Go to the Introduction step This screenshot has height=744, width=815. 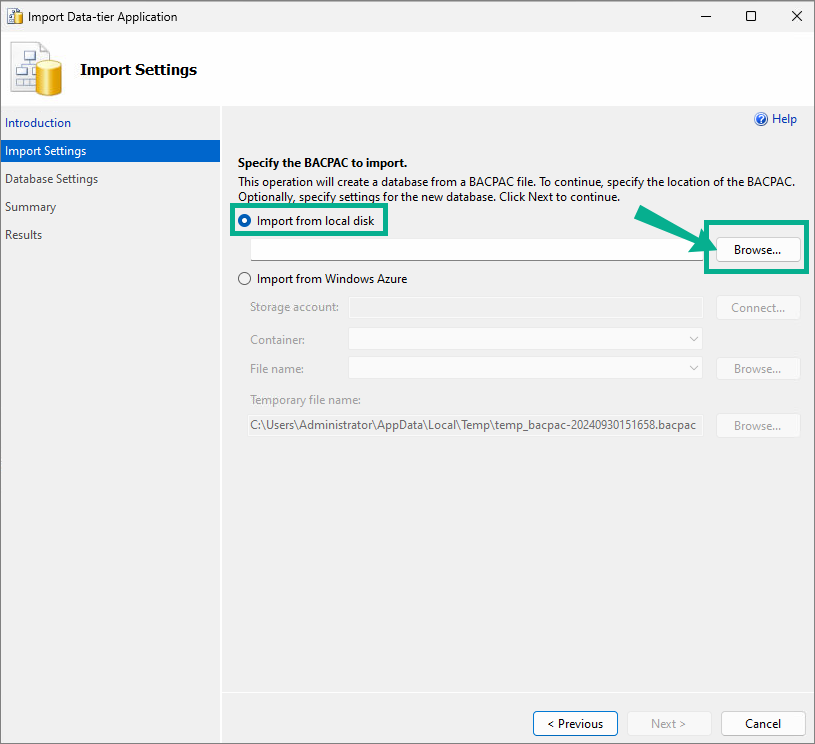[x=38, y=123]
